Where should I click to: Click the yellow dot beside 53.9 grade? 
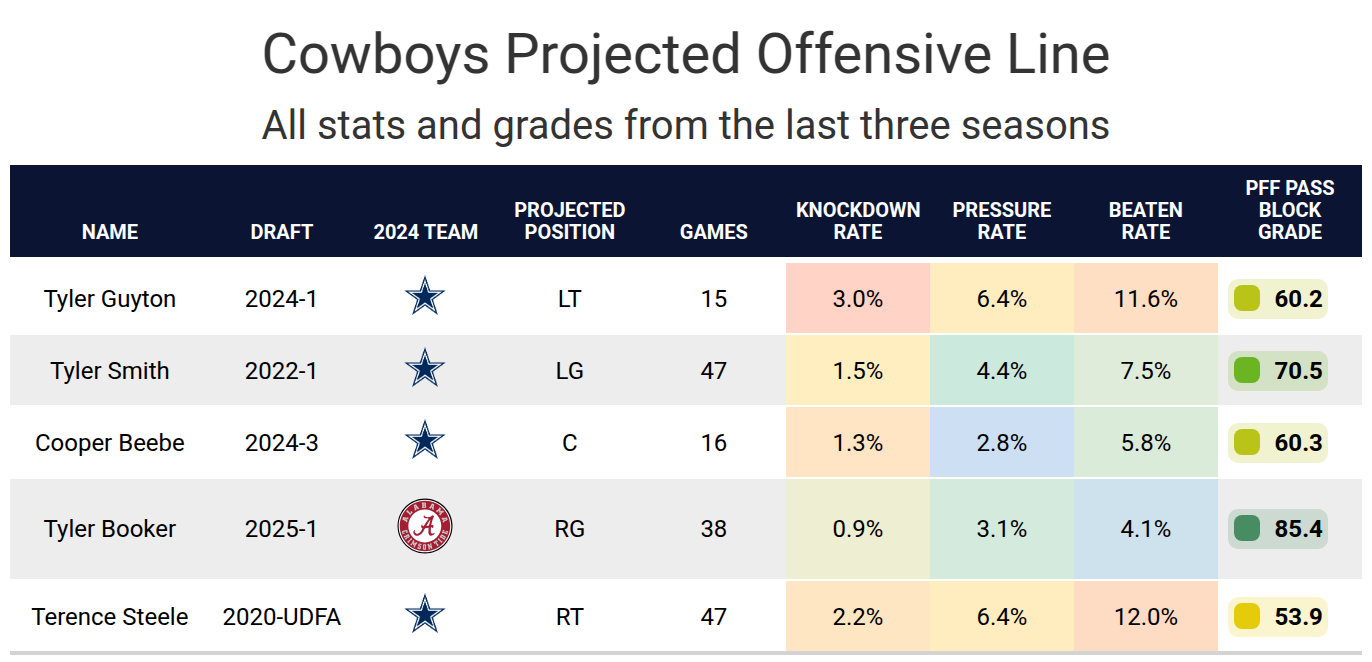(1247, 617)
